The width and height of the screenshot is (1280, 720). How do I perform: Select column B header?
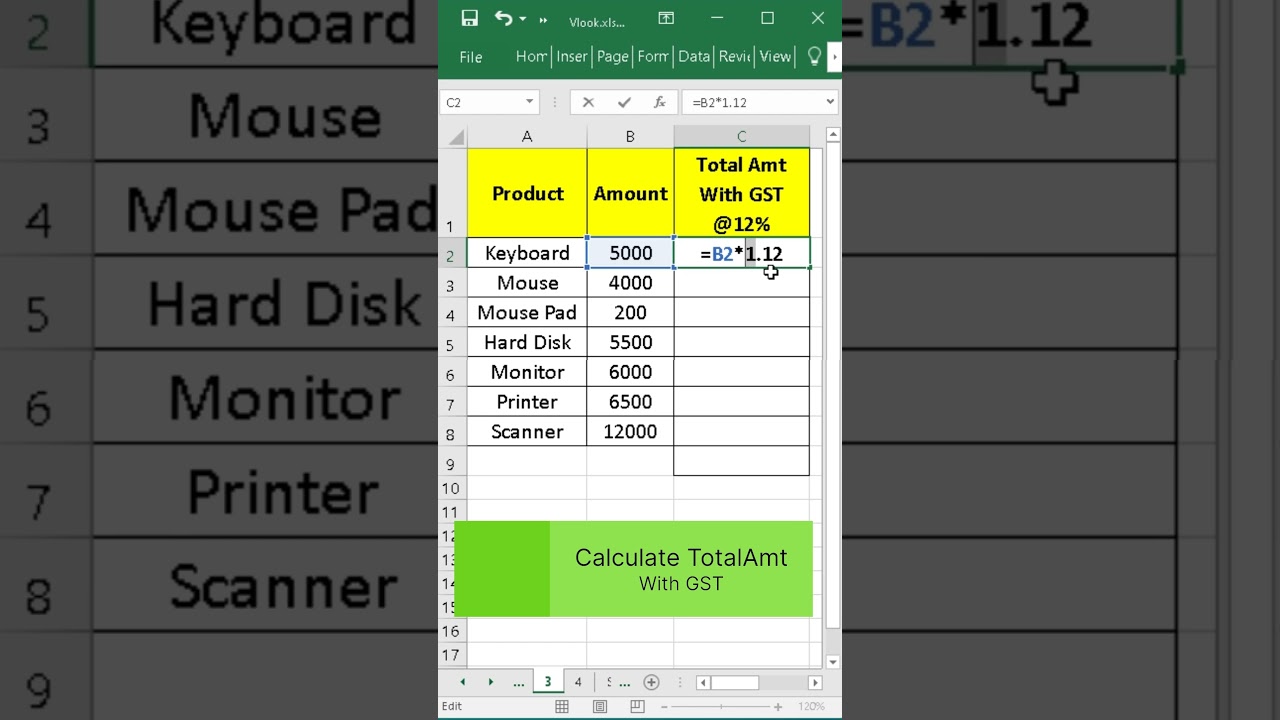(x=630, y=137)
